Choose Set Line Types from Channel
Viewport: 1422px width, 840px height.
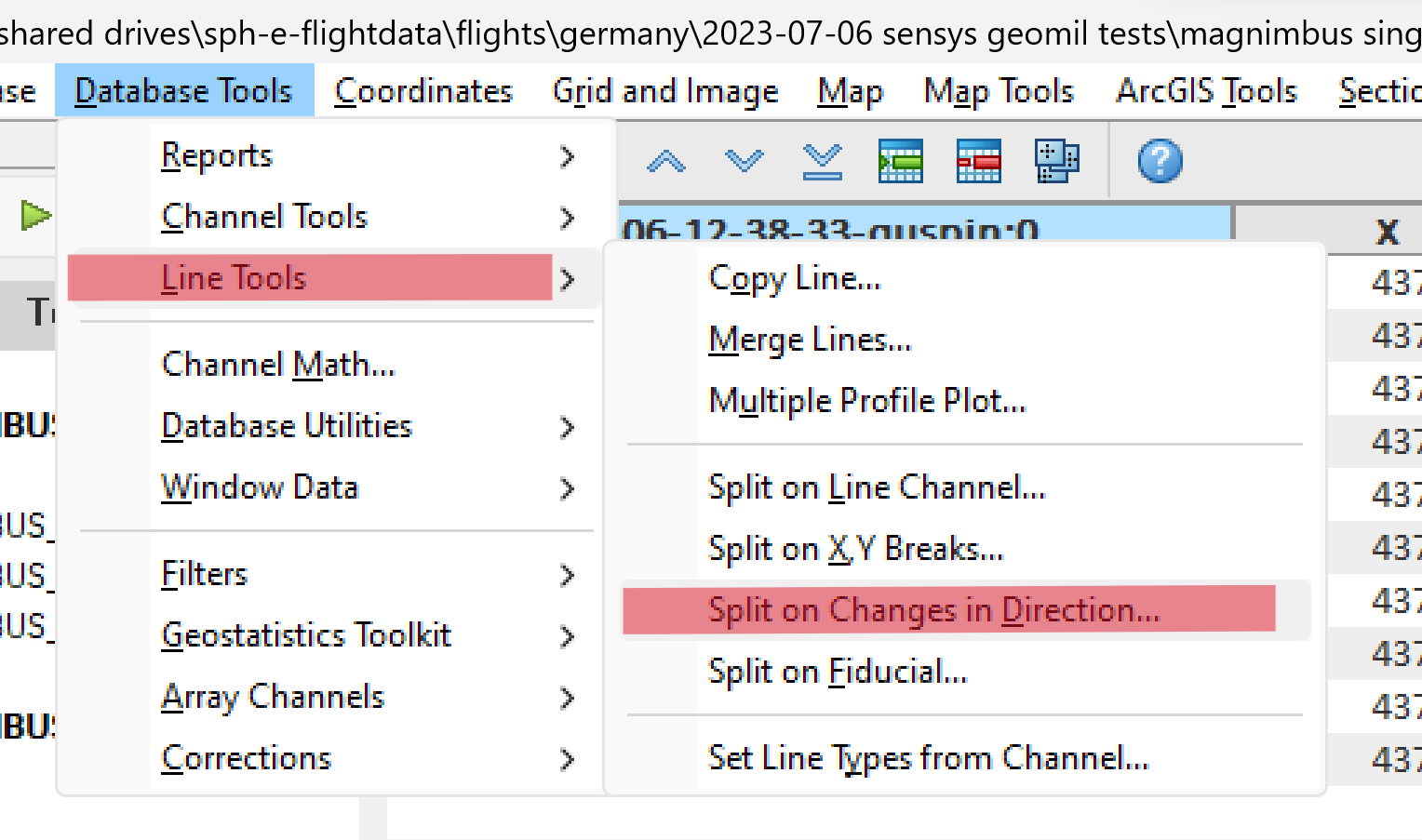929,757
